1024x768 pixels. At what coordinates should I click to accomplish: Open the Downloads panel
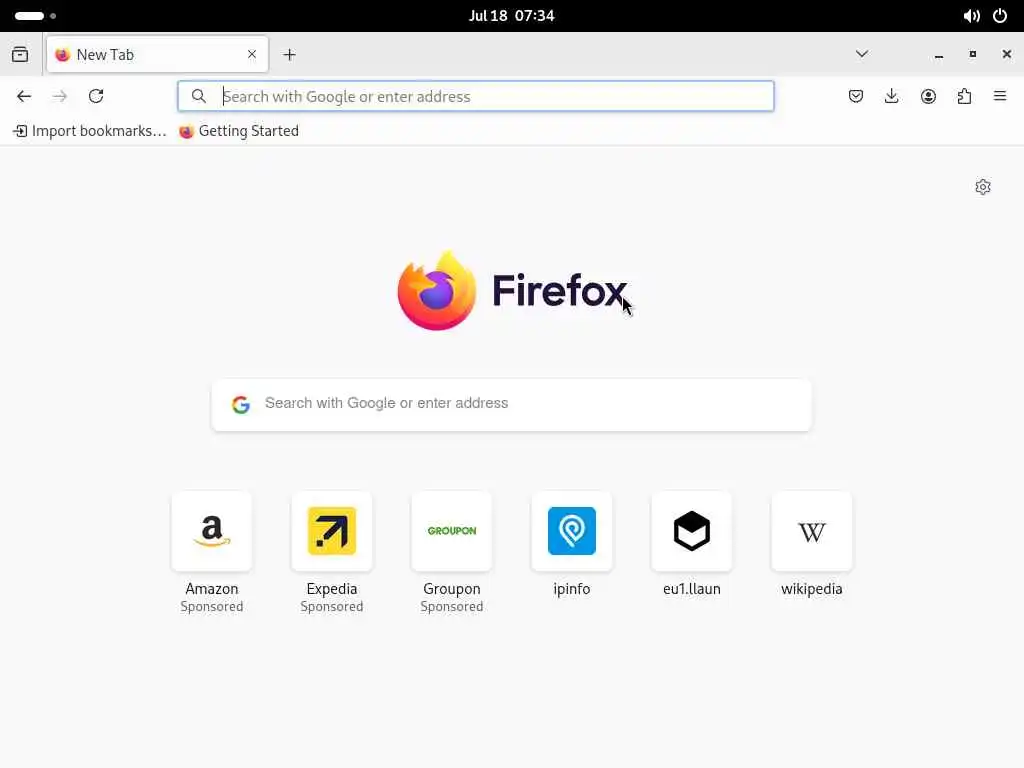tap(891, 97)
